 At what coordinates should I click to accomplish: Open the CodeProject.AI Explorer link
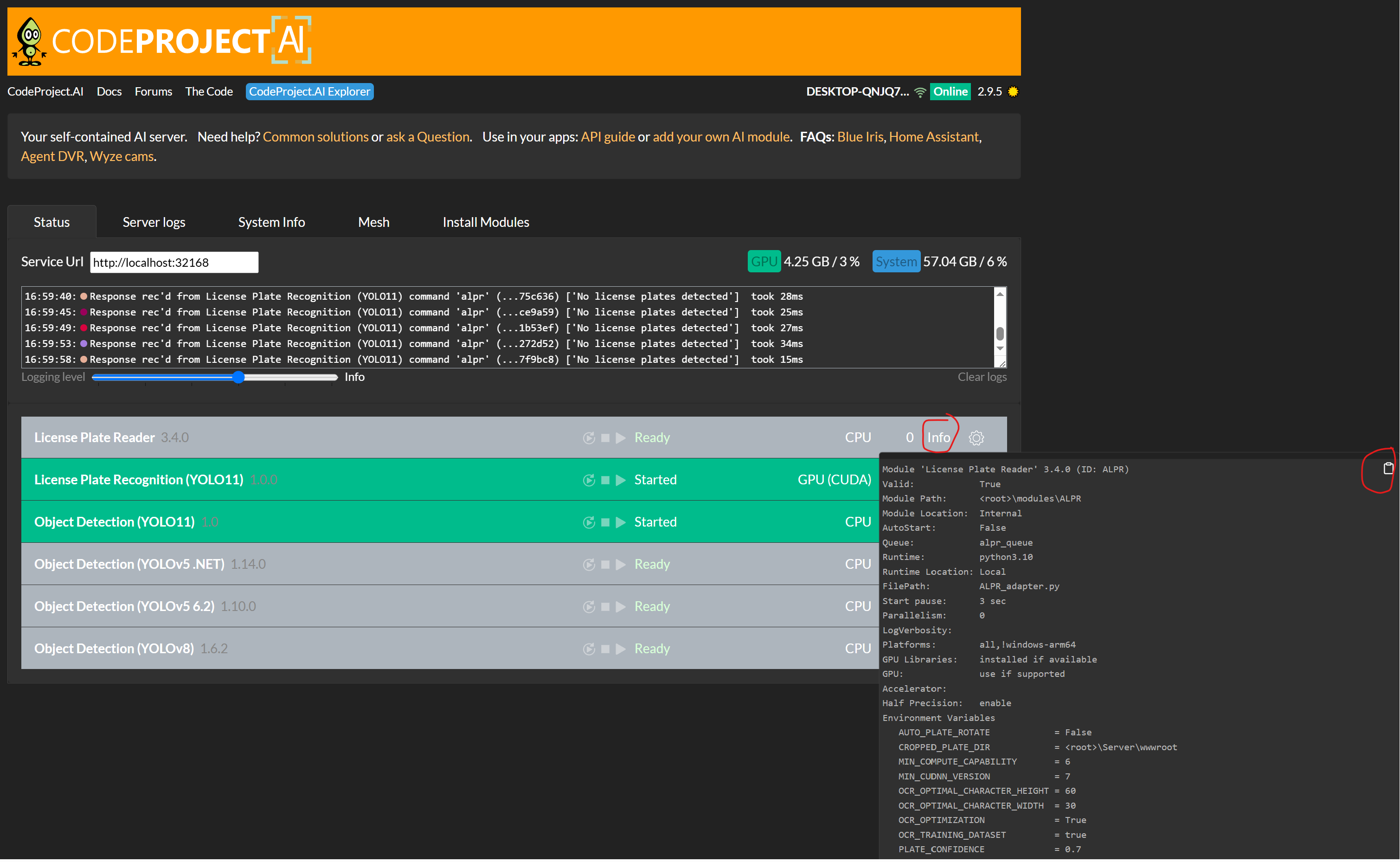309,92
